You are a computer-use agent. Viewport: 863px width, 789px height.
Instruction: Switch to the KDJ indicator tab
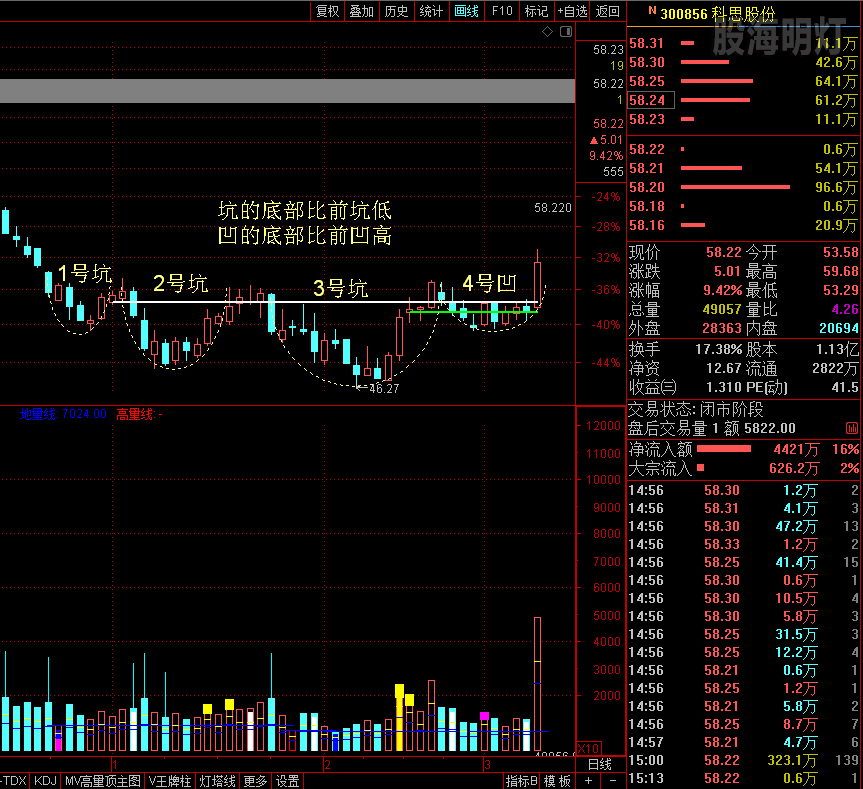click(x=45, y=781)
